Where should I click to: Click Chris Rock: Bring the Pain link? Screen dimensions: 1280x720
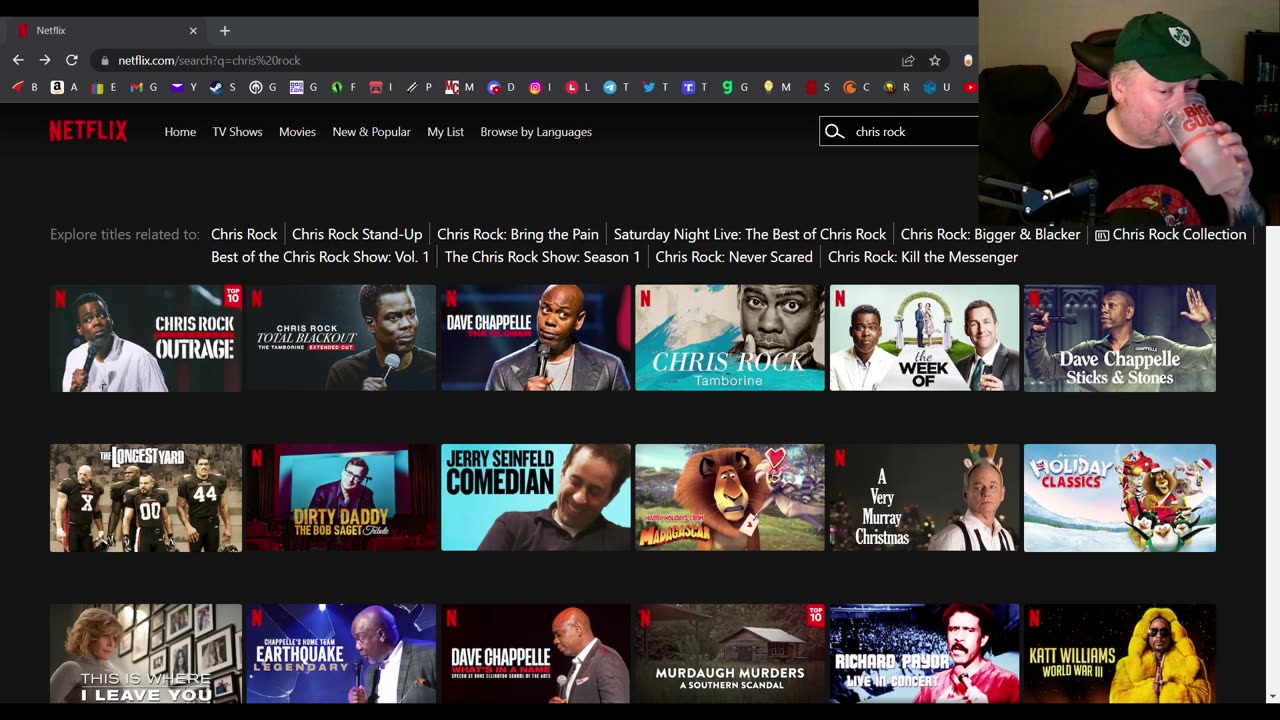coord(518,234)
